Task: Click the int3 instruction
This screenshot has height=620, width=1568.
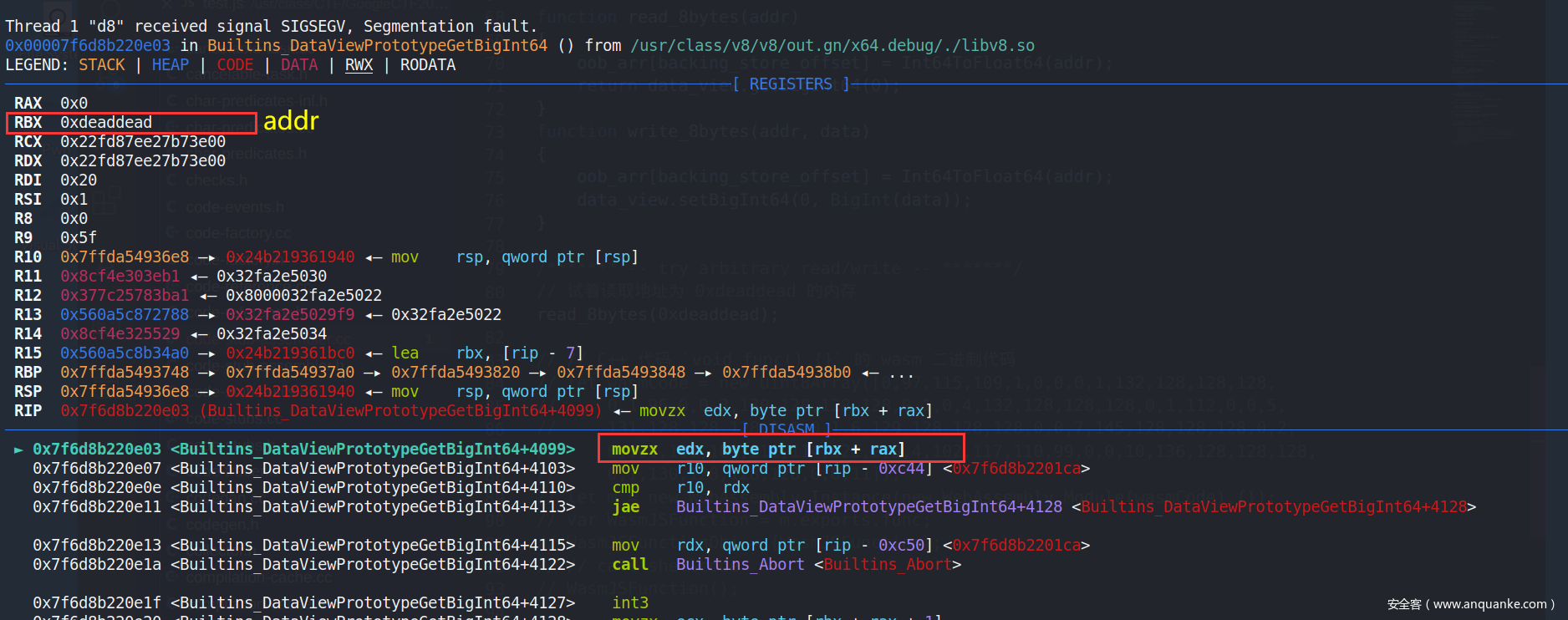Action: pos(630,603)
